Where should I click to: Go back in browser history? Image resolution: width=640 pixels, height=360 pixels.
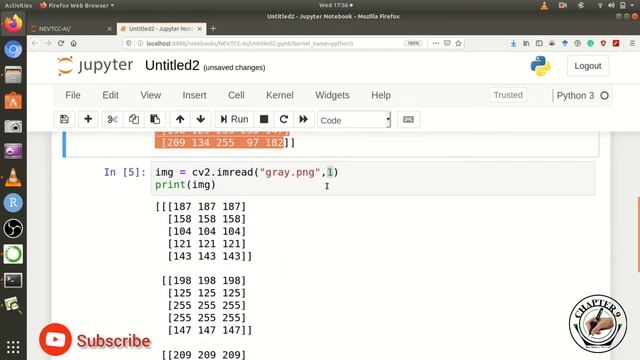(35, 43)
